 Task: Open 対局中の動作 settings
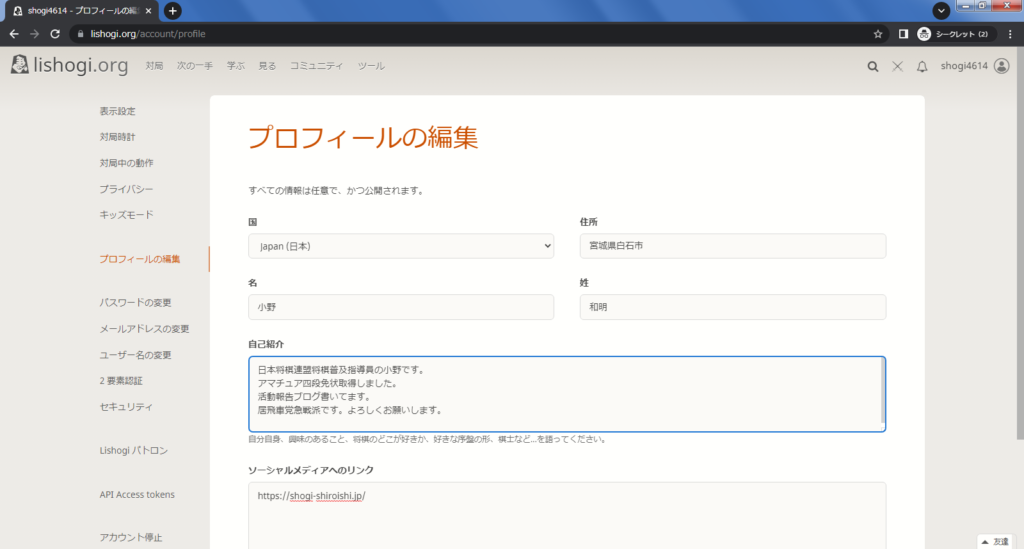coord(127,163)
